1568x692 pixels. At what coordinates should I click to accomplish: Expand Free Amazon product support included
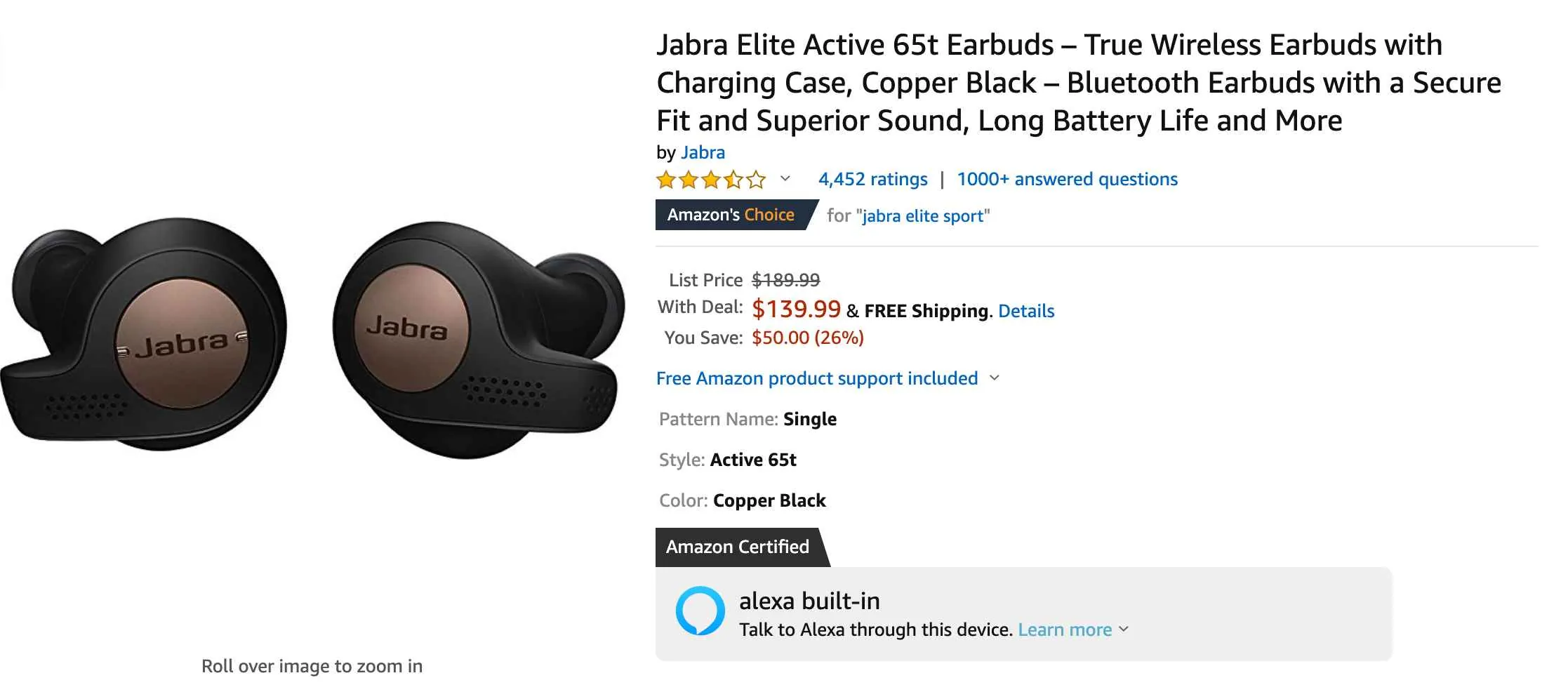[995, 378]
